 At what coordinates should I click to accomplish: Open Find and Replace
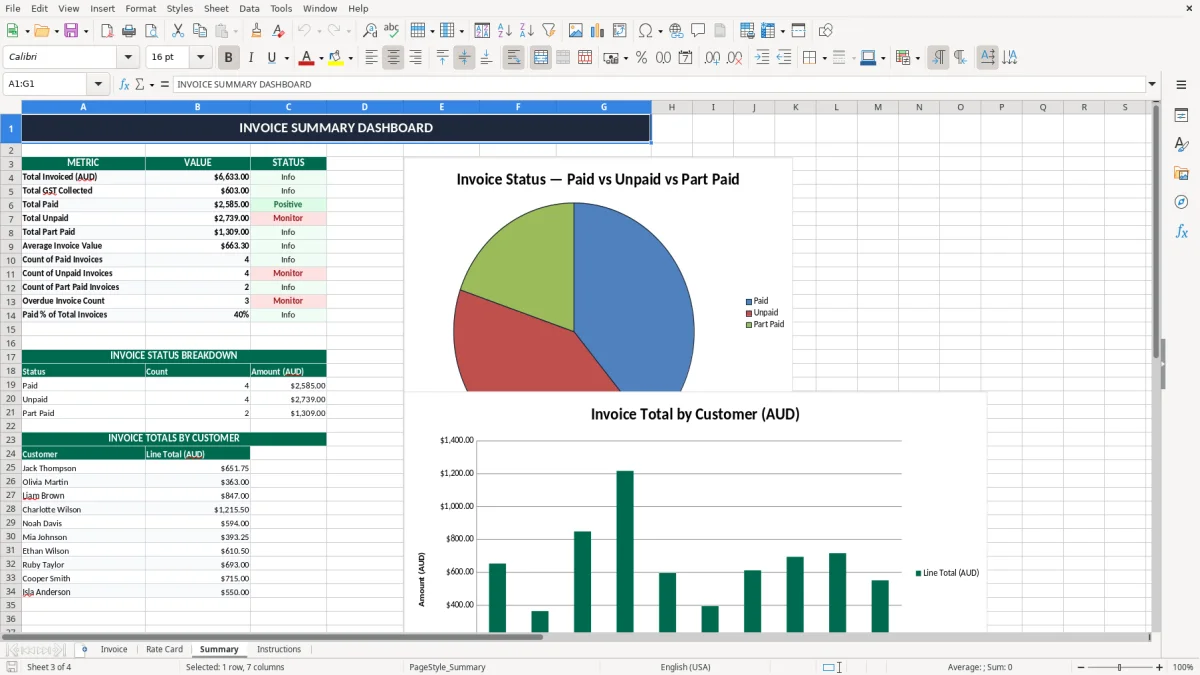(370, 31)
